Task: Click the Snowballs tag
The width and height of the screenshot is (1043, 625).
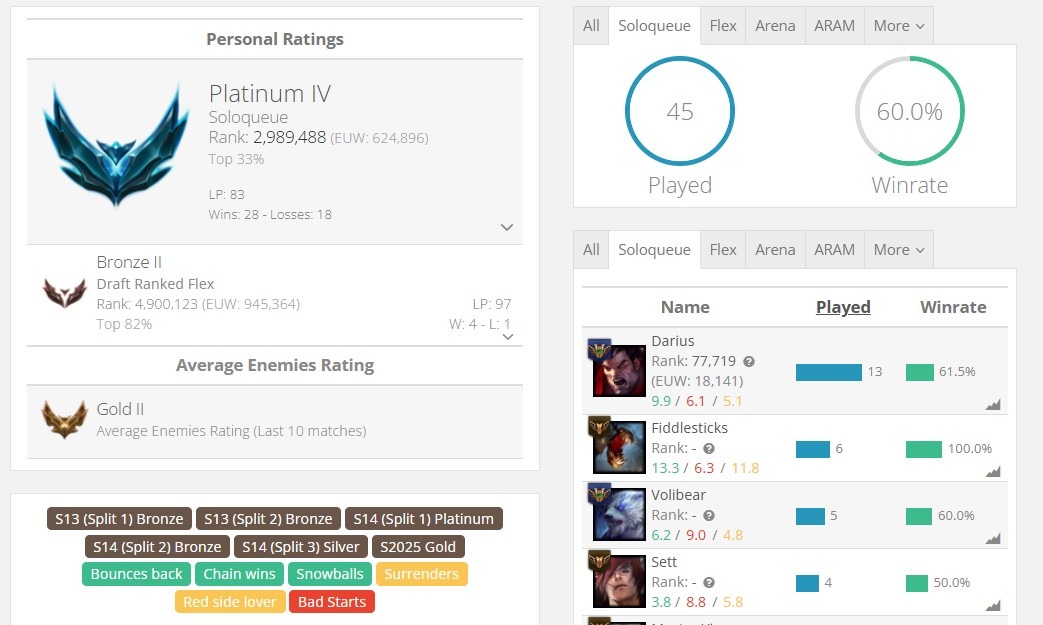Action: pyautogui.click(x=330, y=574)
